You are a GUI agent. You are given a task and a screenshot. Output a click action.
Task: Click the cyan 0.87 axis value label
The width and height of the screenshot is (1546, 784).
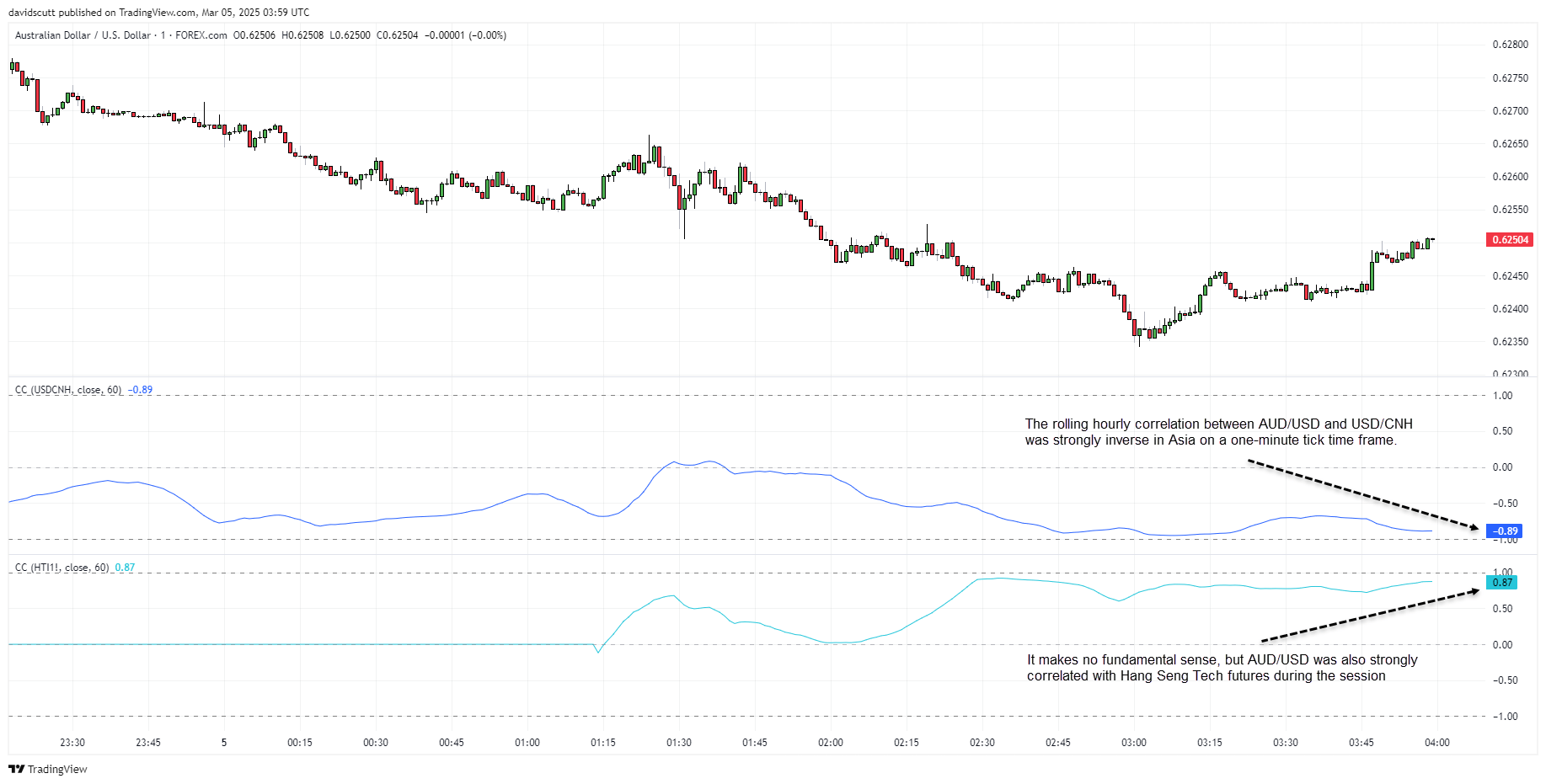click(x=1501, y=583)
